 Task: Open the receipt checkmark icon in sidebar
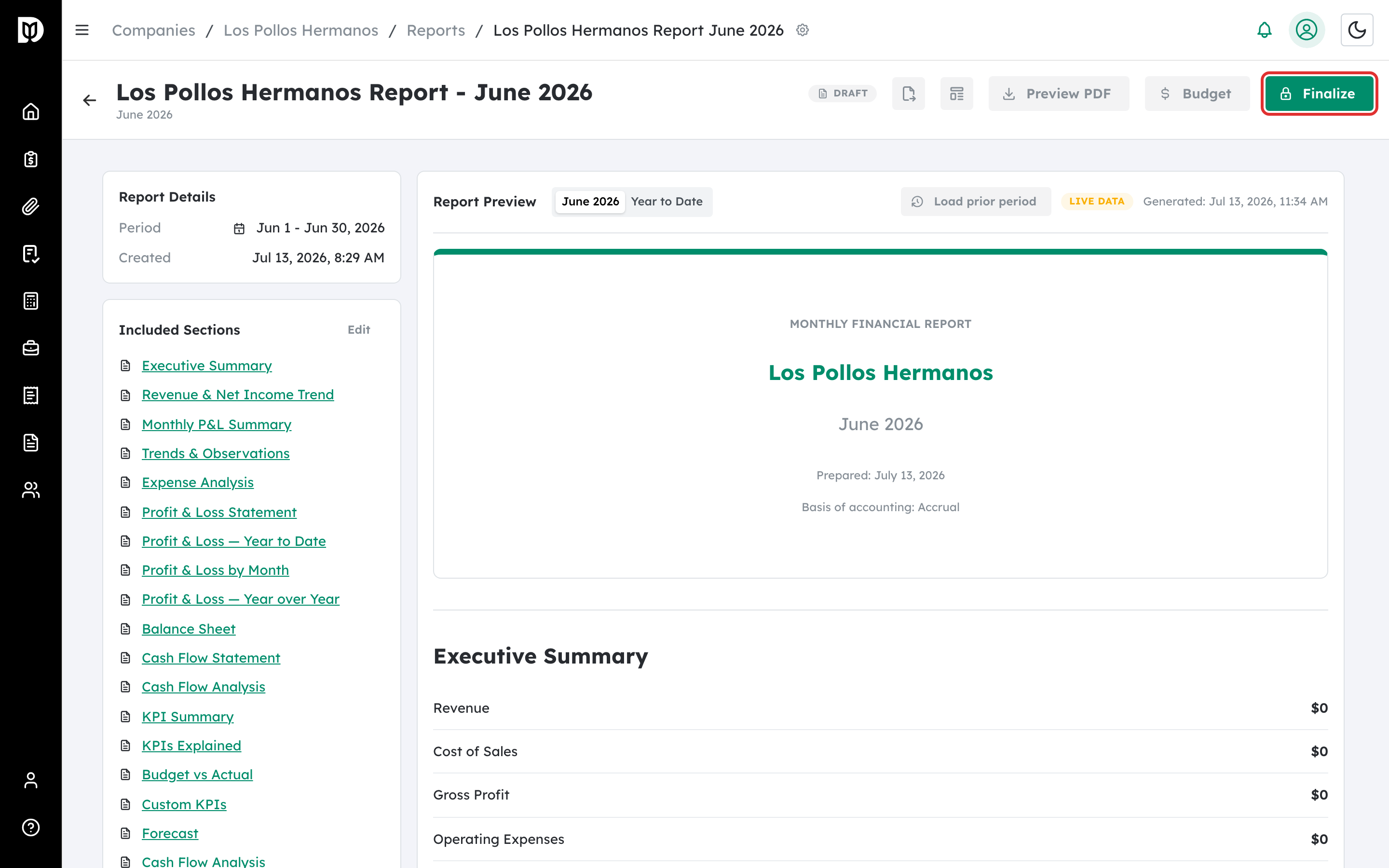30,254
